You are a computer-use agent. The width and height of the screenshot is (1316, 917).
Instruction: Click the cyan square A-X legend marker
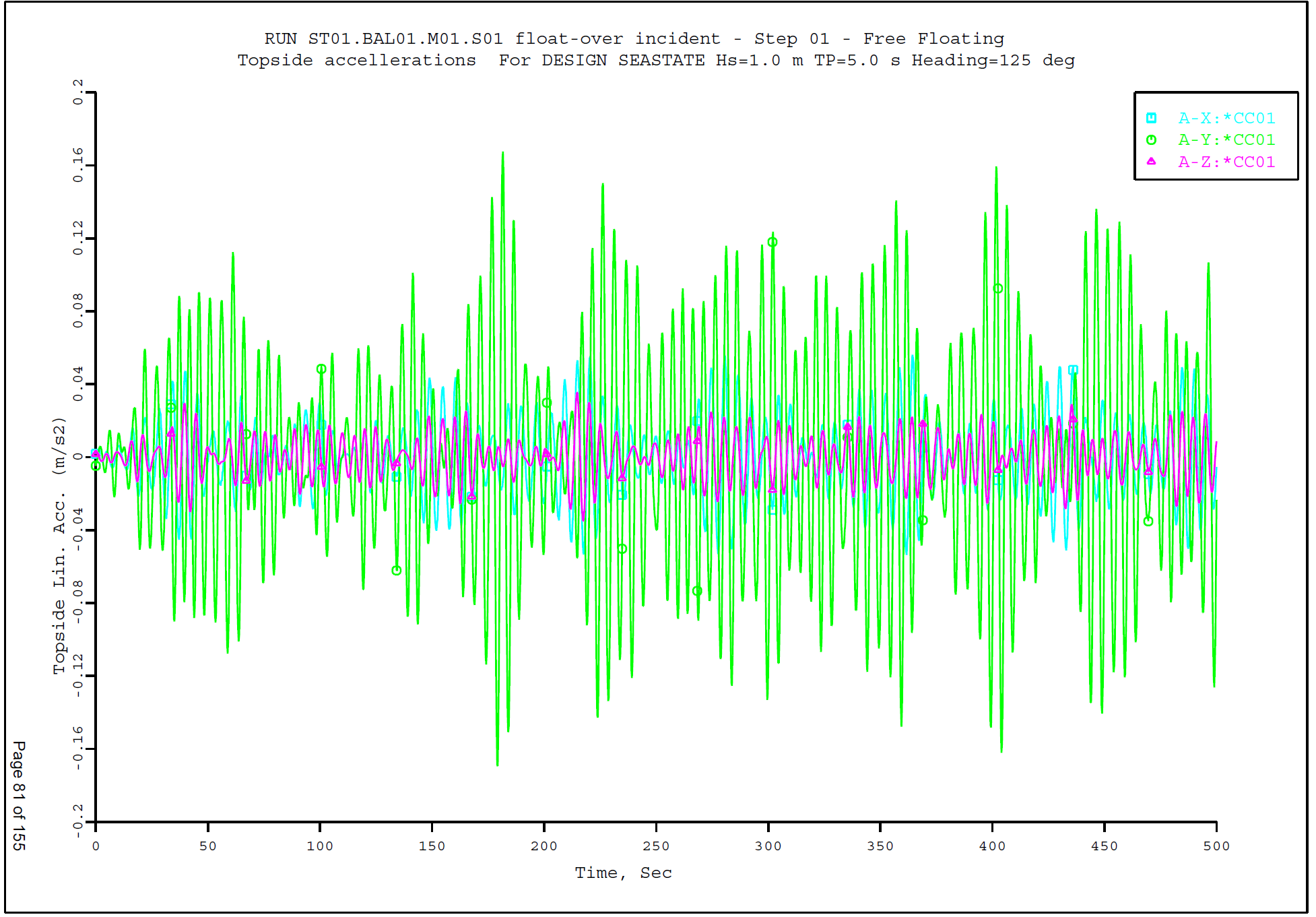pyautogui.click(x=1151, y=118)
